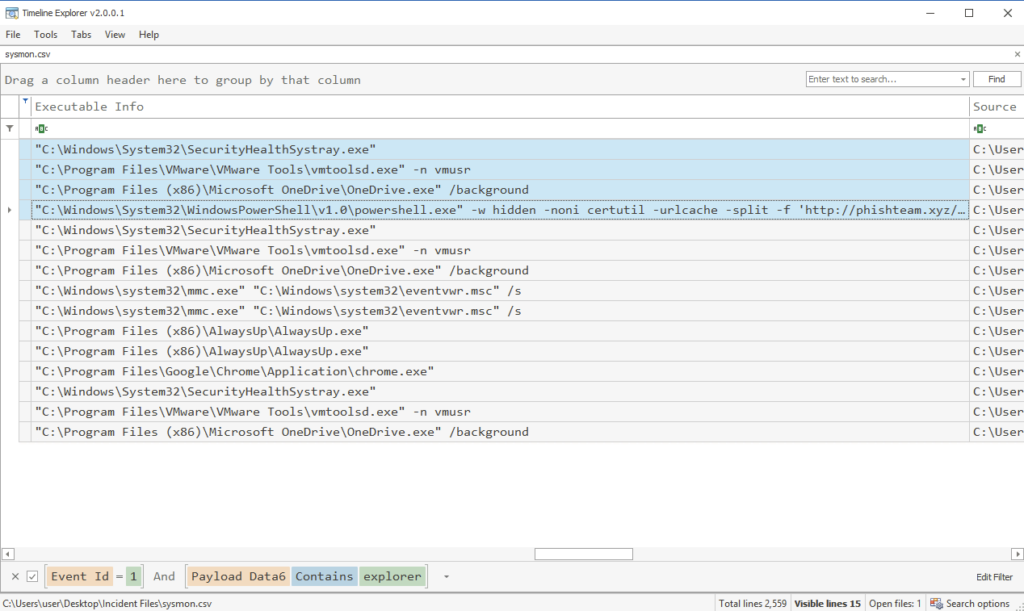Viewport: 1024px width, 611px height.
Task: Click the filter icon on Executable Info header
Action: pos(25,101)
